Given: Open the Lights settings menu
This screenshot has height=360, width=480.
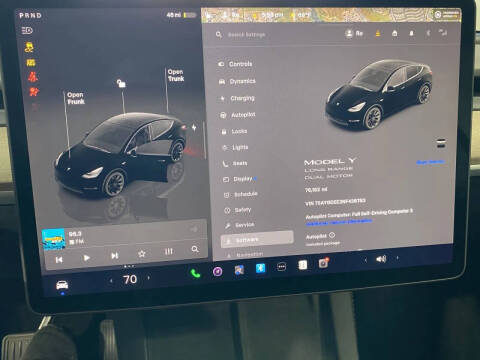Looking at the screenshot, I should click(236, 147).
